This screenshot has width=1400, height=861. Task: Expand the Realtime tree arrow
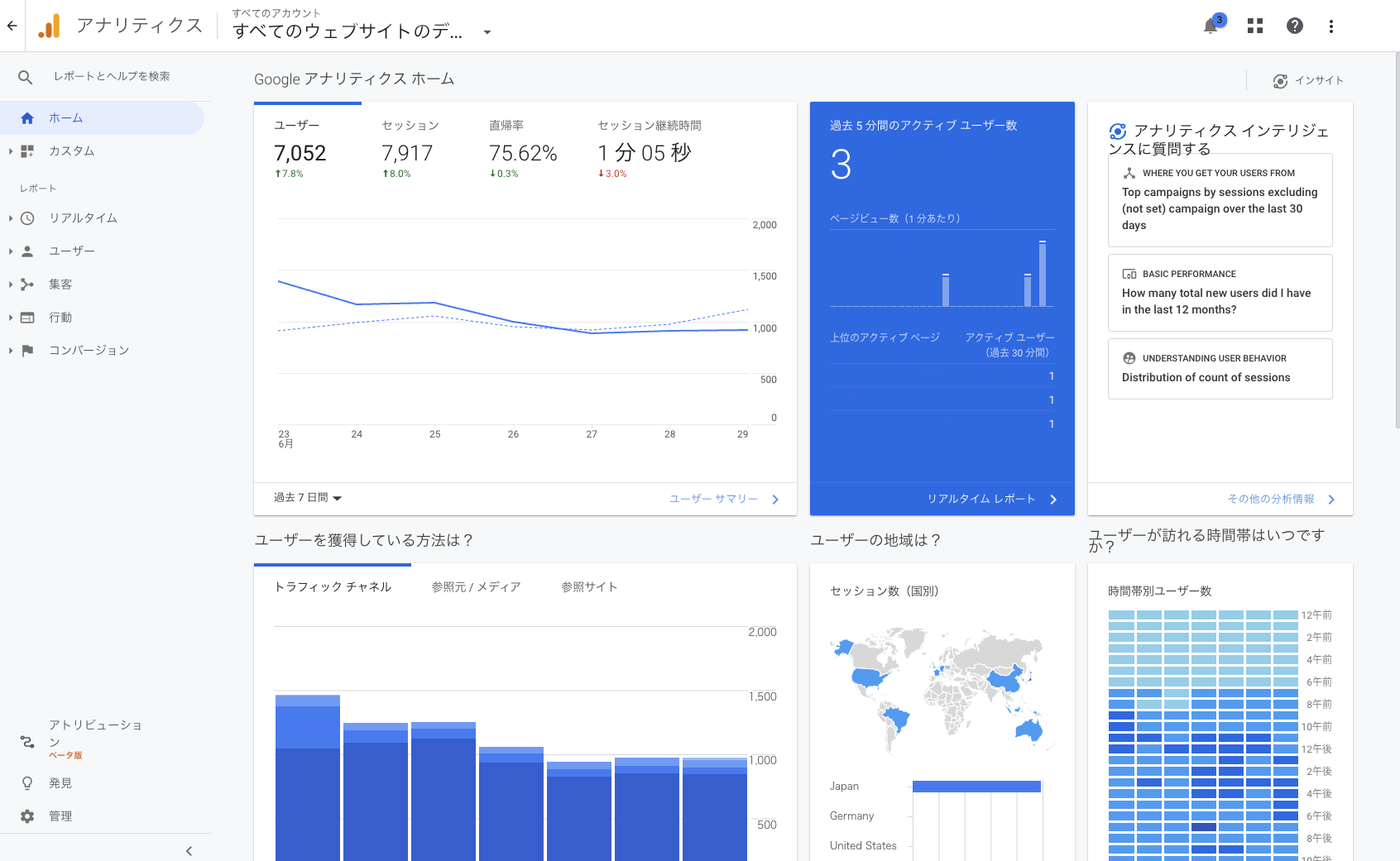[11, 218]
